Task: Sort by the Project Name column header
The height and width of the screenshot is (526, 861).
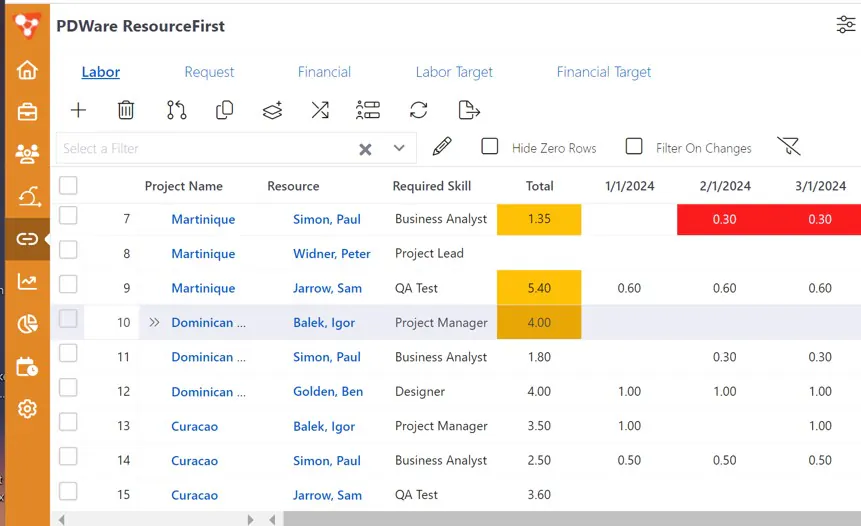Action: (183, 186)
